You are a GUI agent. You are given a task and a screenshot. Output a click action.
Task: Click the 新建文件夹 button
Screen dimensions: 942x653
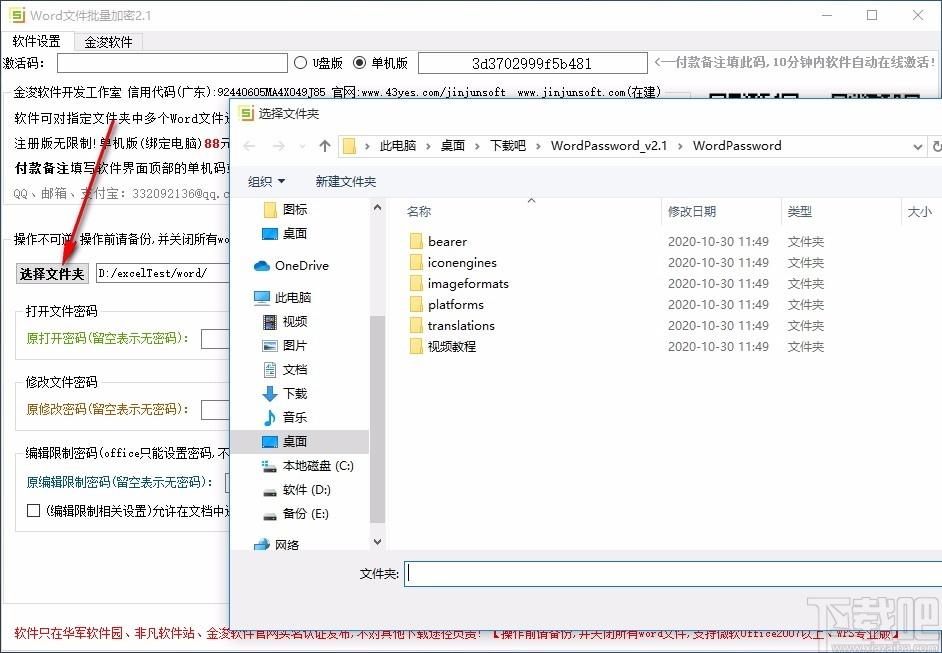[x=345, y=181]
